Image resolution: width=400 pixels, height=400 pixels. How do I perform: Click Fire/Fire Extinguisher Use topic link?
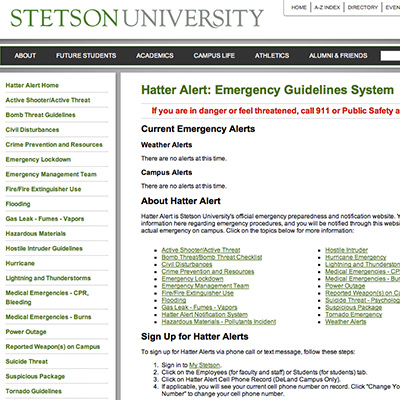pyautogui.click(x=197, y=293)
